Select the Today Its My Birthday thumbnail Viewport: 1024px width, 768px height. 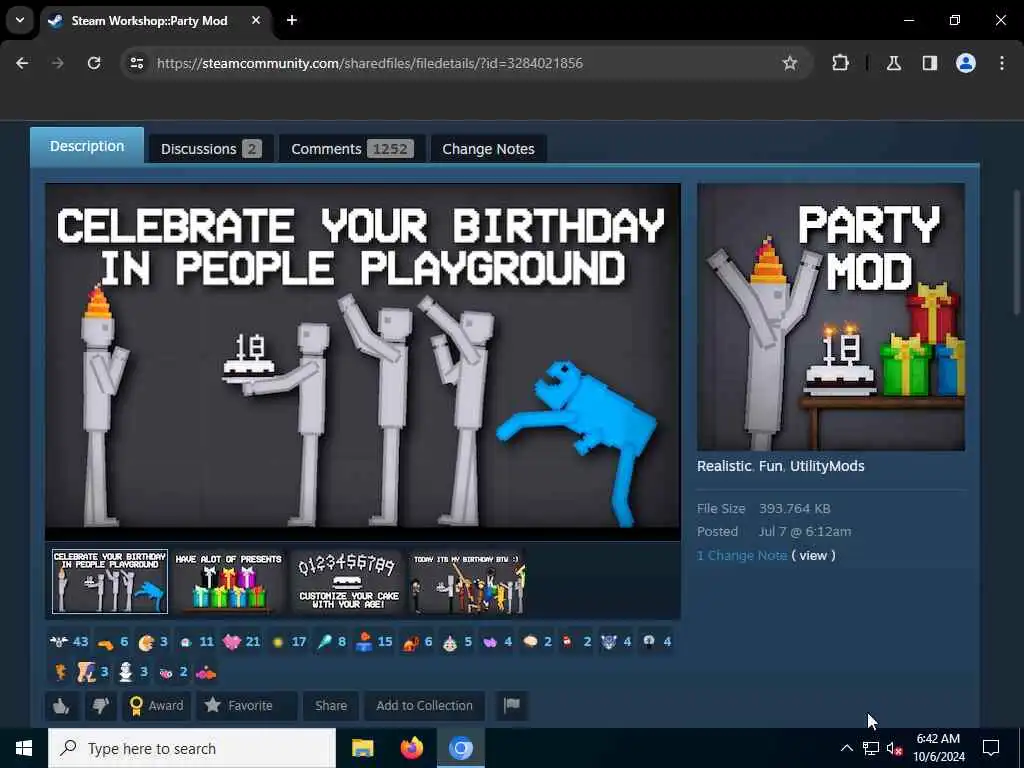(x=466, y=581)
